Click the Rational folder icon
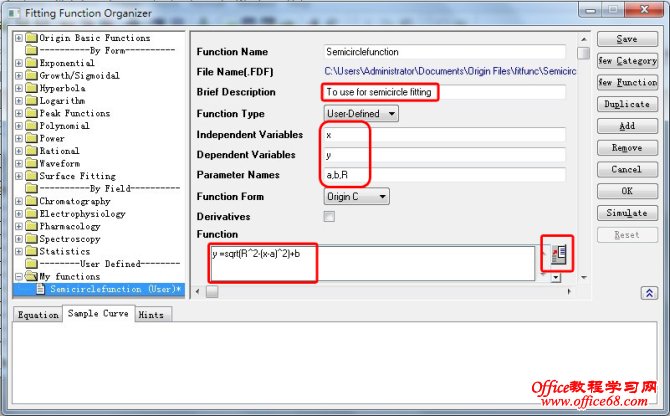 click(31, 151)
